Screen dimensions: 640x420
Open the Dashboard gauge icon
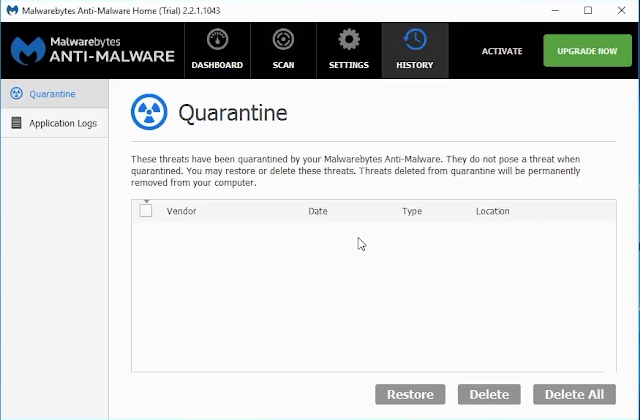[217, 40]
